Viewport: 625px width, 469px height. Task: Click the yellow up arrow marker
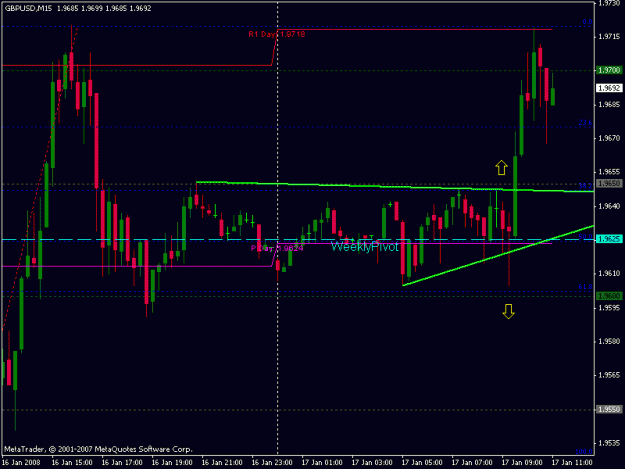(x=501, y=168)
